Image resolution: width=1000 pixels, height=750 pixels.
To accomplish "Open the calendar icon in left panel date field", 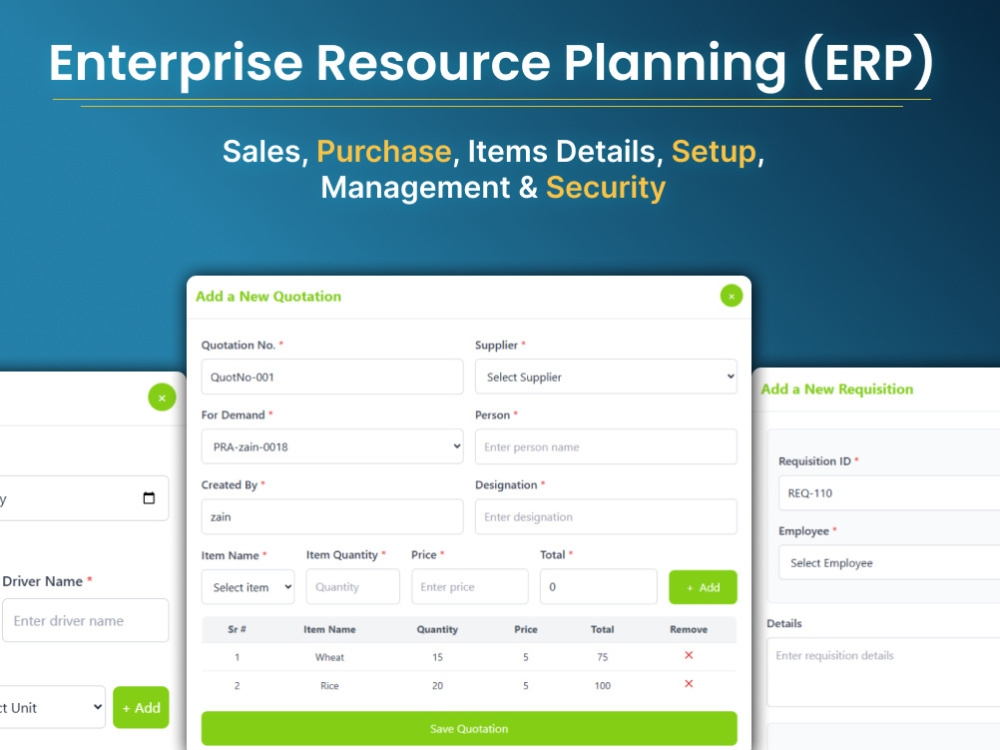I will tap(149, 498).
